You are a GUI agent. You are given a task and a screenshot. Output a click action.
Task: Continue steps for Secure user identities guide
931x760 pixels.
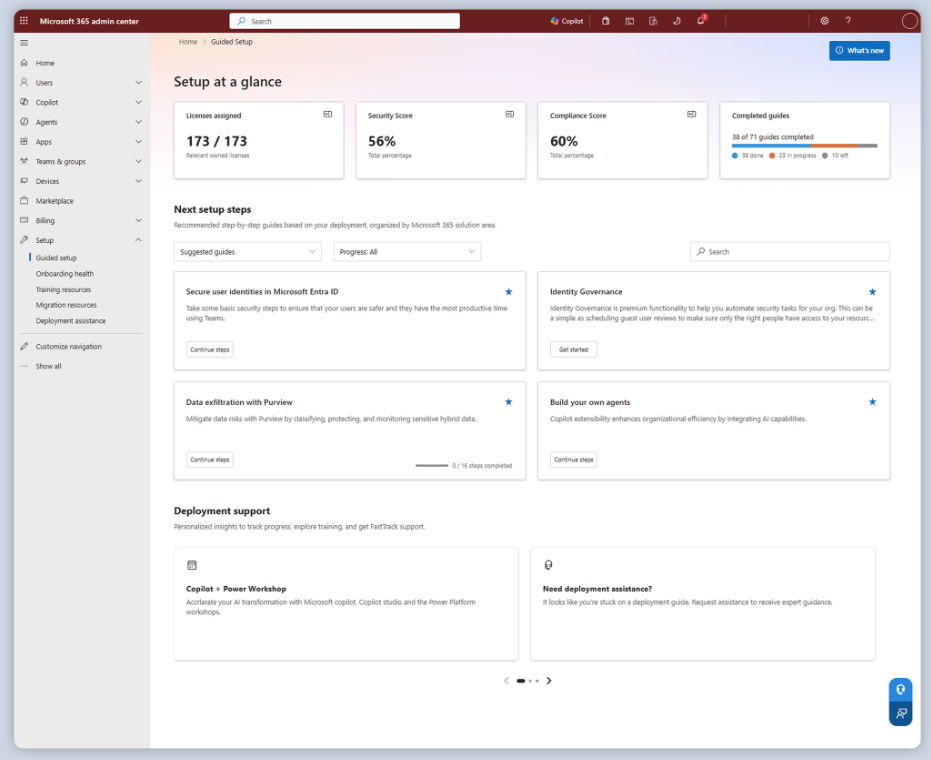pos(210,350)
